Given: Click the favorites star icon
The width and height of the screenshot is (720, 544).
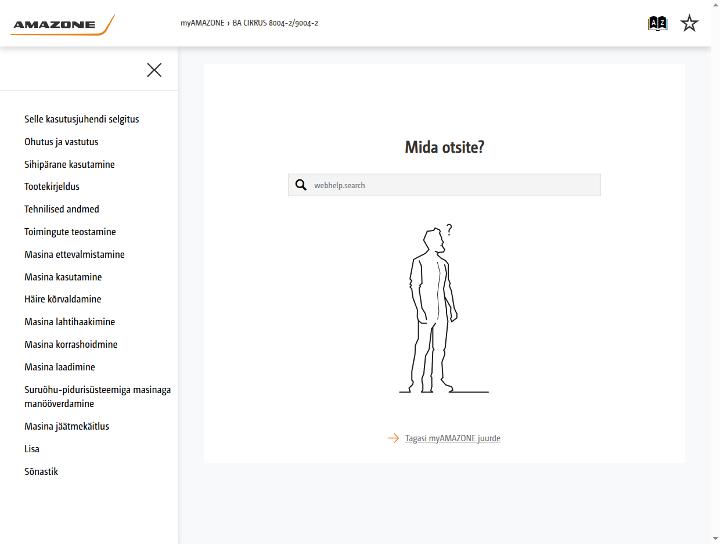Looking at the screenshot, I should 689,23.
